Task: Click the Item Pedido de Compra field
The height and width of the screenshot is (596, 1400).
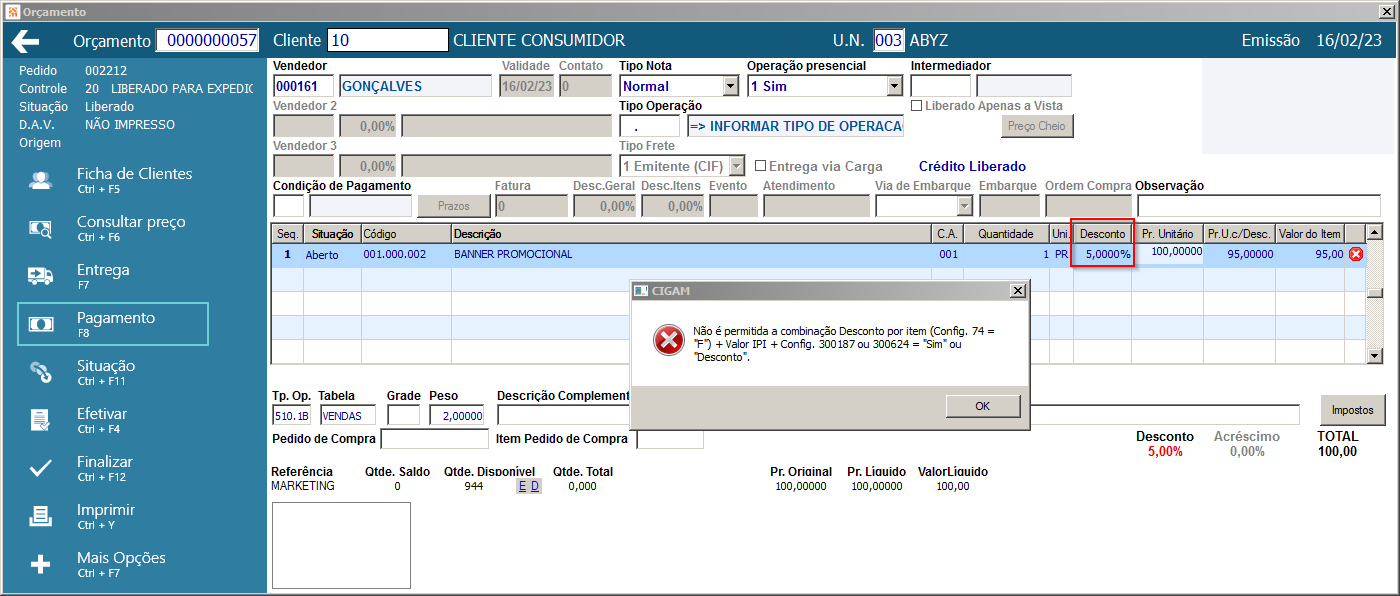Action: click(x=670, y=439)
